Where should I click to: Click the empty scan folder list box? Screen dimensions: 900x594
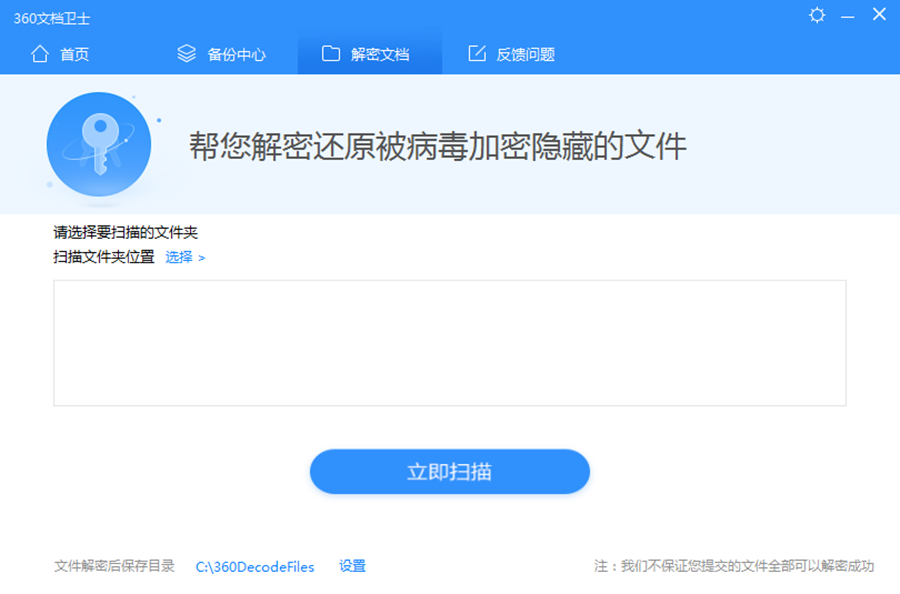point(449,343)
